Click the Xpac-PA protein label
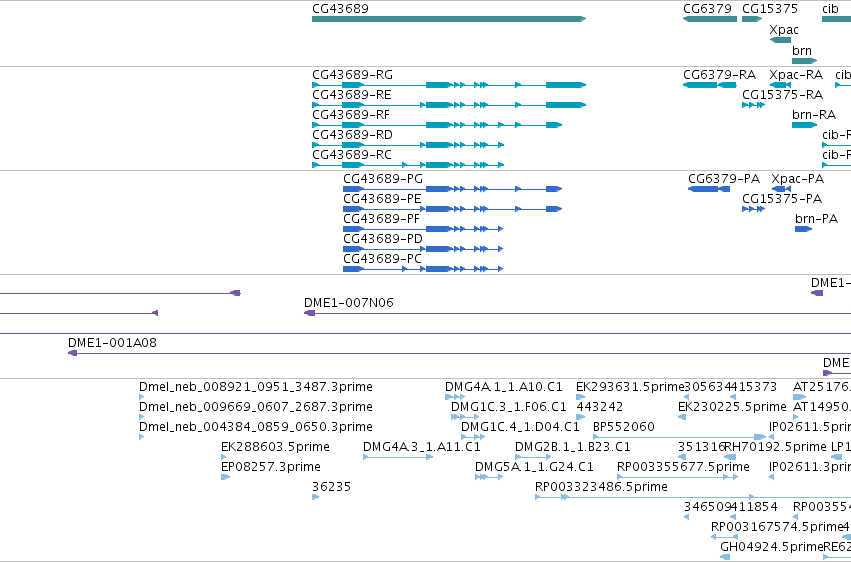This screenshot has height=562, width=851. coord(797,178)
